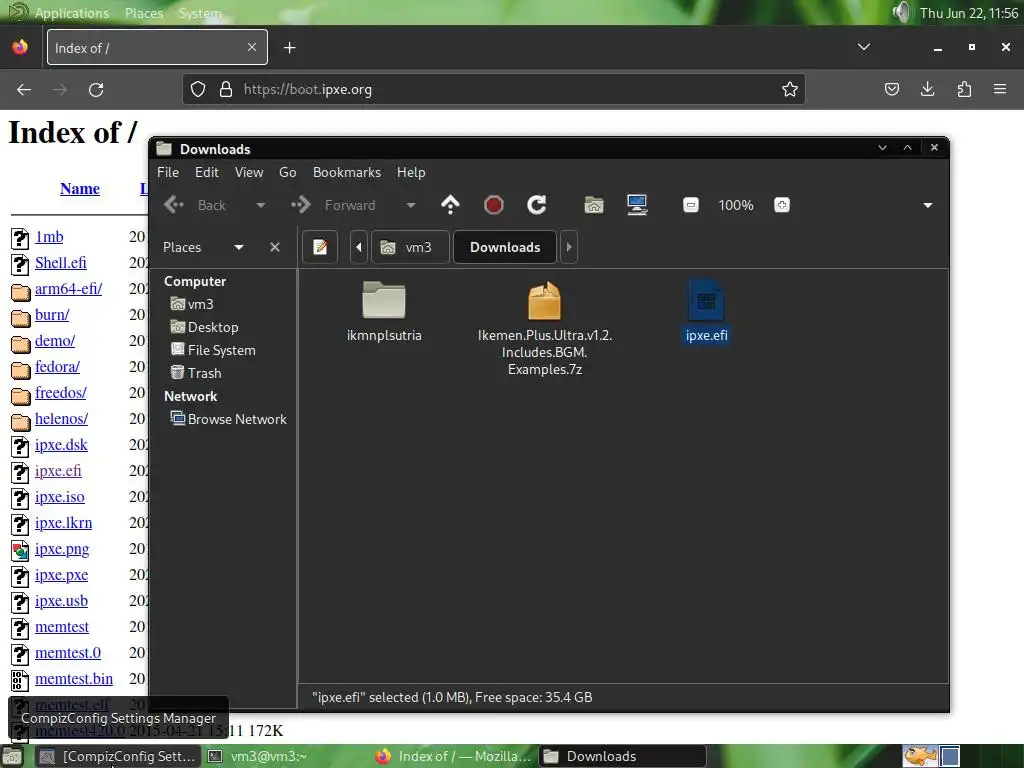
Task: Open the File menu
Action: 168,172
